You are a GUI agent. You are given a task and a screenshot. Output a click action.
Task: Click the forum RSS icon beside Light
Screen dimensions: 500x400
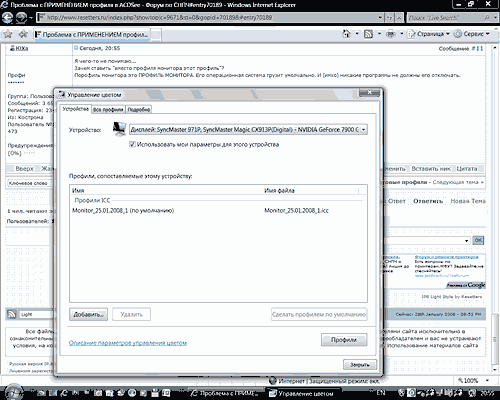(x=12, y=314)
